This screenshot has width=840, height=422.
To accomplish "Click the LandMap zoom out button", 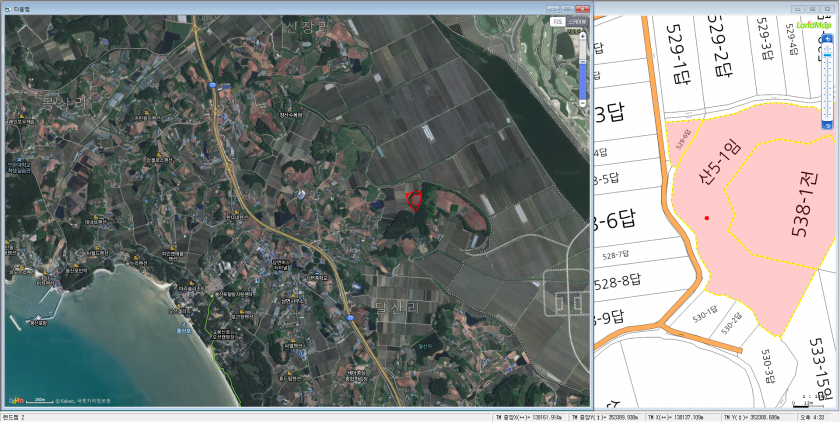I will pyautogui.click(x=827, y=124).
